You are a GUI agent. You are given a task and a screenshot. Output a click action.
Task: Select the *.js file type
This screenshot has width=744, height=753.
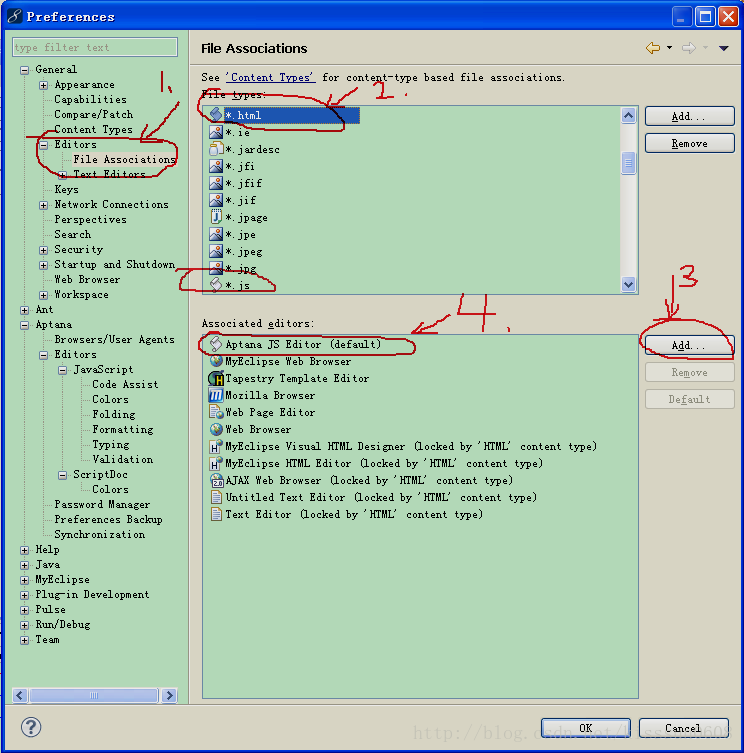click(x=237, y=285)
